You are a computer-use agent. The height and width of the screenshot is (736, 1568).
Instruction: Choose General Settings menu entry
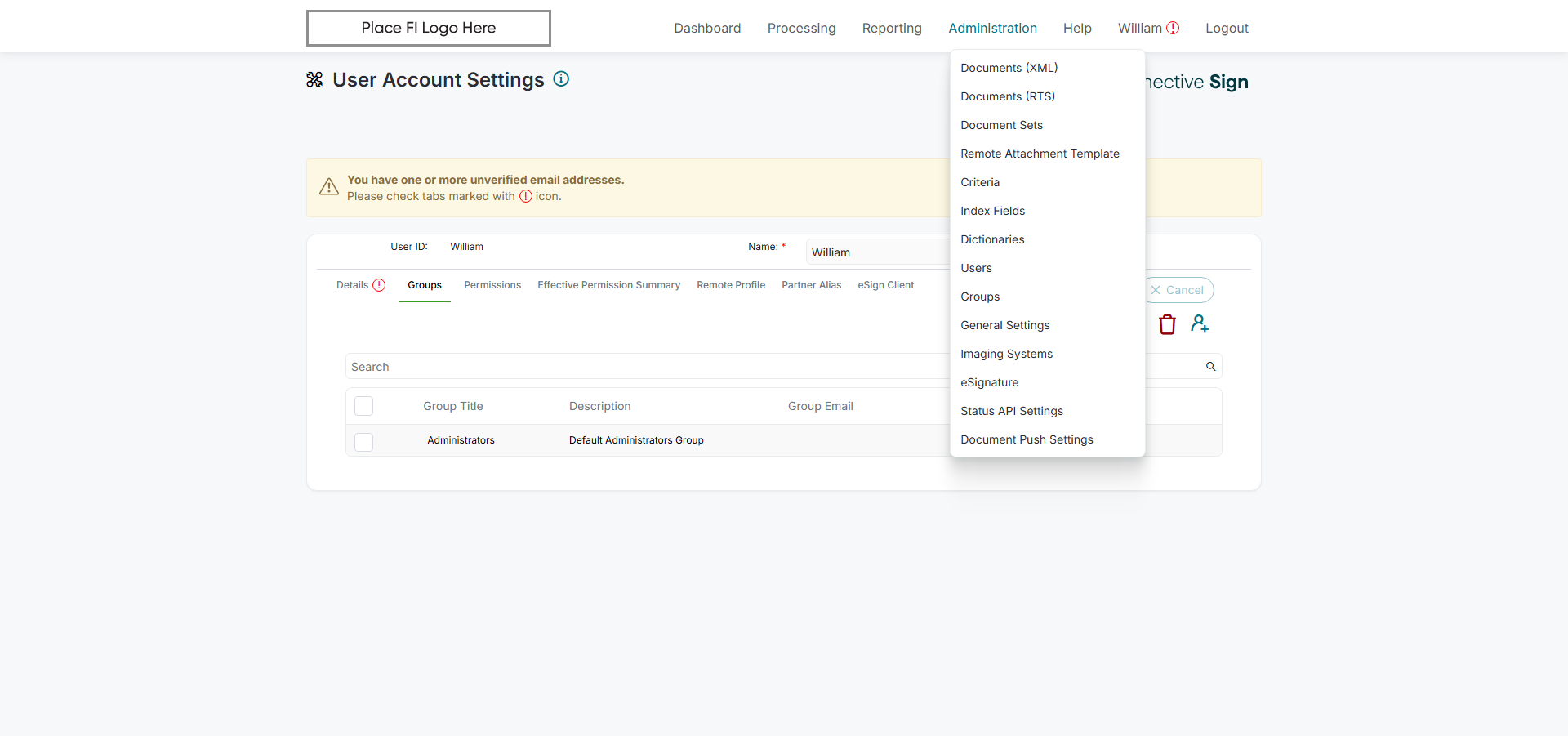[x=1004, y=325]
